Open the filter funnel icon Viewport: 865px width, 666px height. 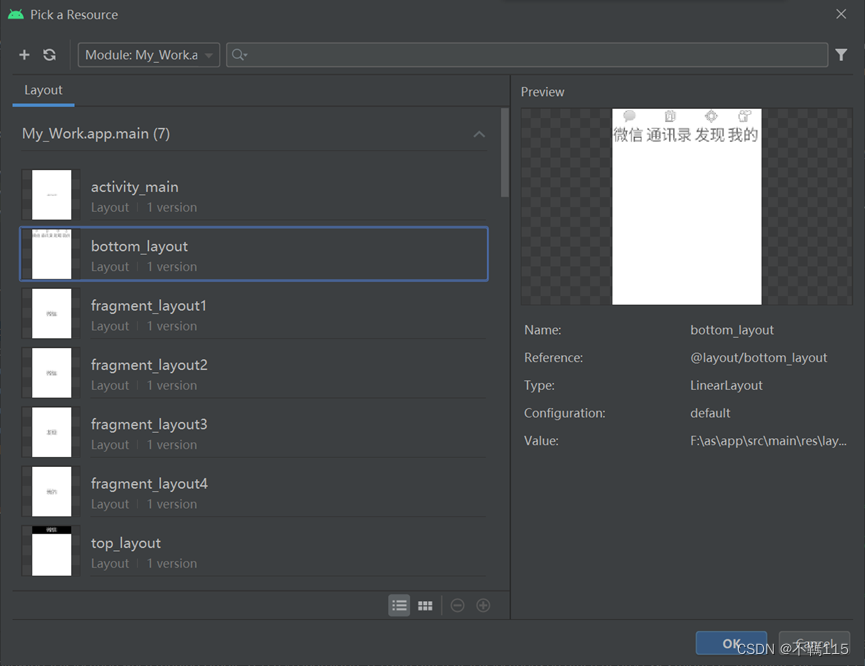[841, 55]
